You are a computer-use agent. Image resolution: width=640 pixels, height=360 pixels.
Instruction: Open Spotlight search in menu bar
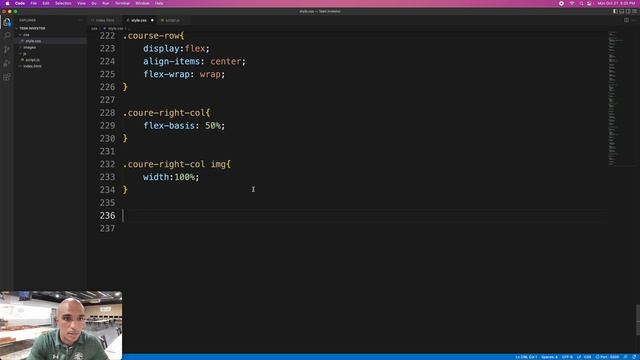coord(581,3)
